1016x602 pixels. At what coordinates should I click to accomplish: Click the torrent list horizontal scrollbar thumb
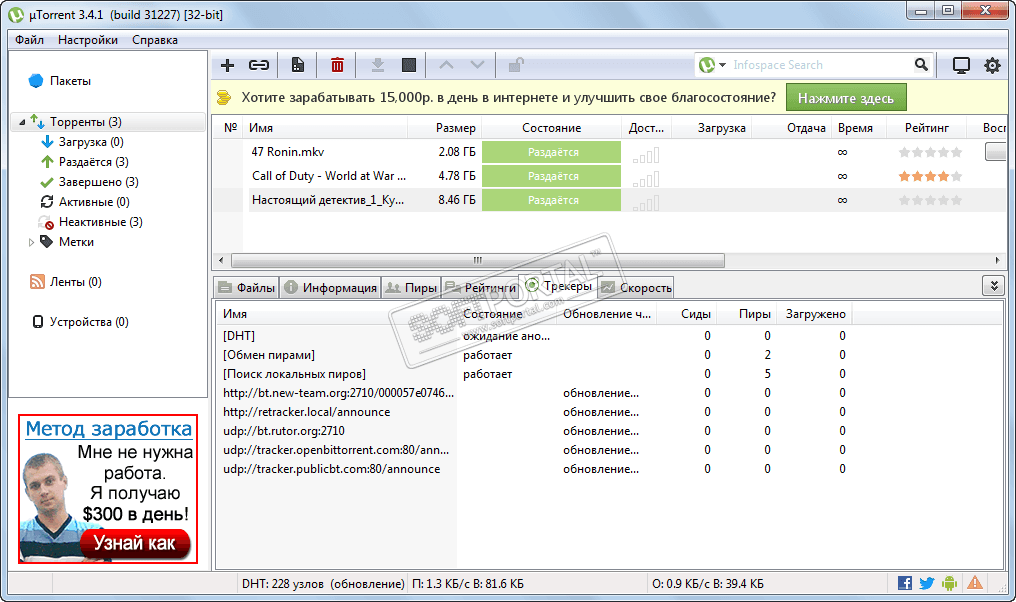tap(478, 260)
